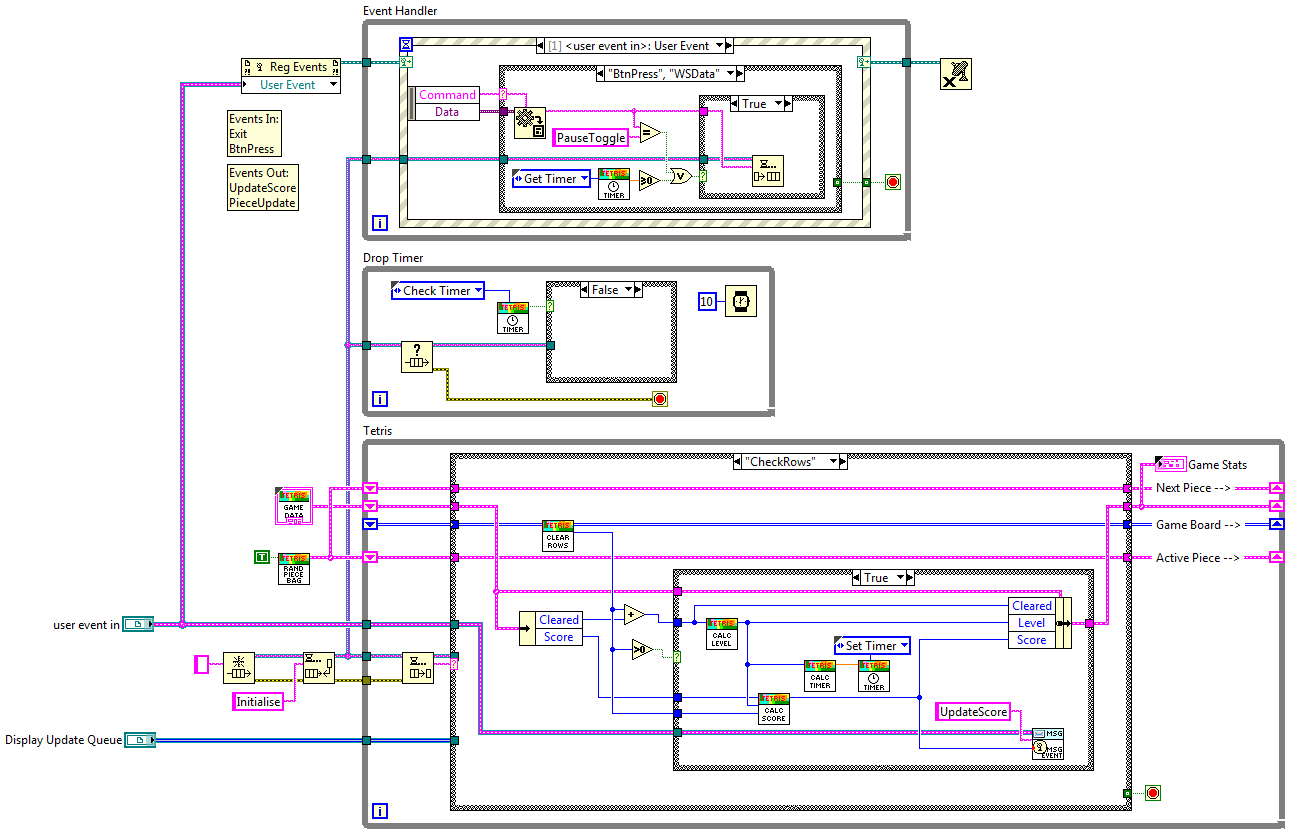Click the Greater Than Zero node in Tetris loop
This screenshot has height=831, width=1290.
(642, 651)
